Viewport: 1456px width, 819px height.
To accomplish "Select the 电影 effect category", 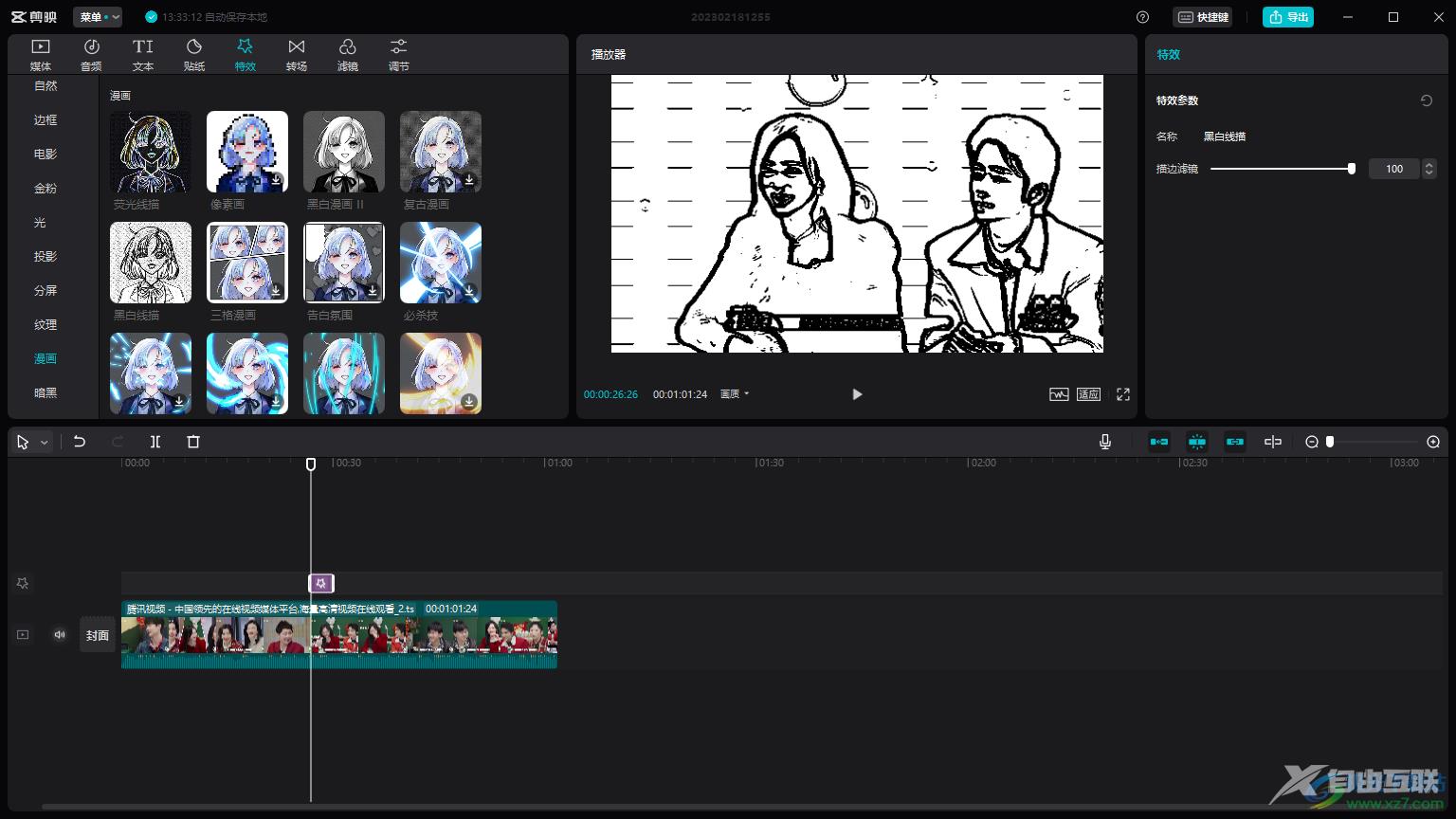I will pos(45,154).
